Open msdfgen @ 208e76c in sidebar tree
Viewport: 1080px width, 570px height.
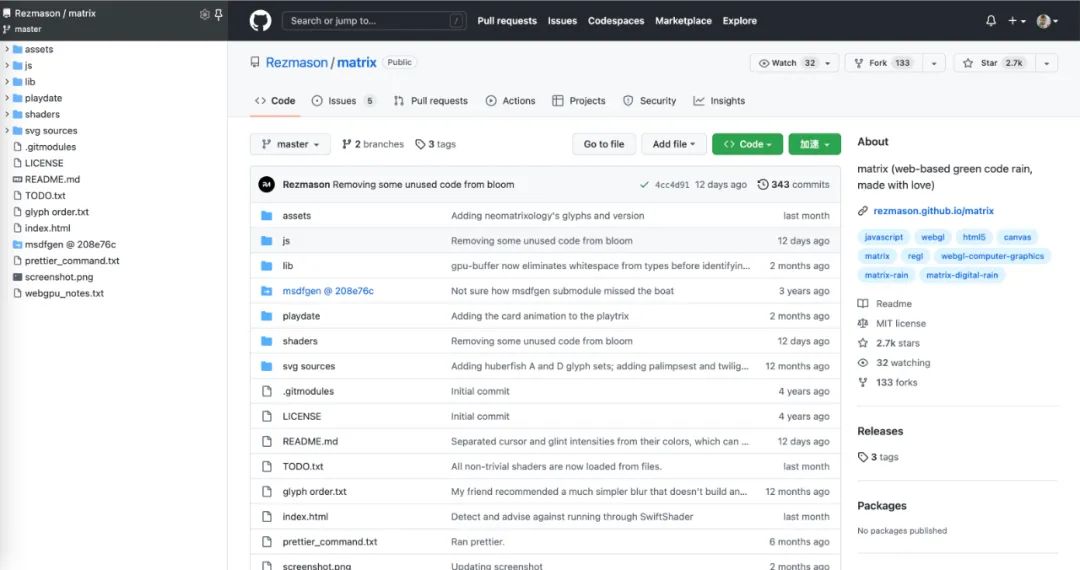(x=70, y=244)
